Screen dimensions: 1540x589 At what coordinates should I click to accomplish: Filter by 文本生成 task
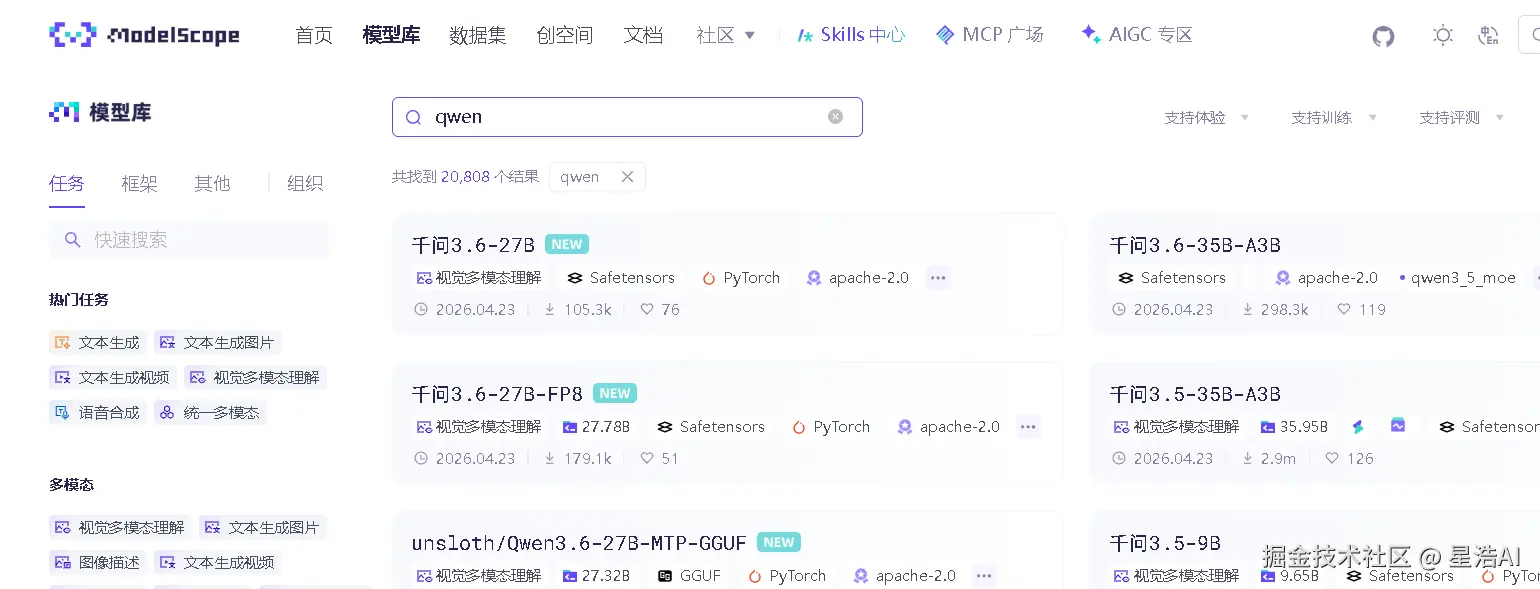click(97, 343)
